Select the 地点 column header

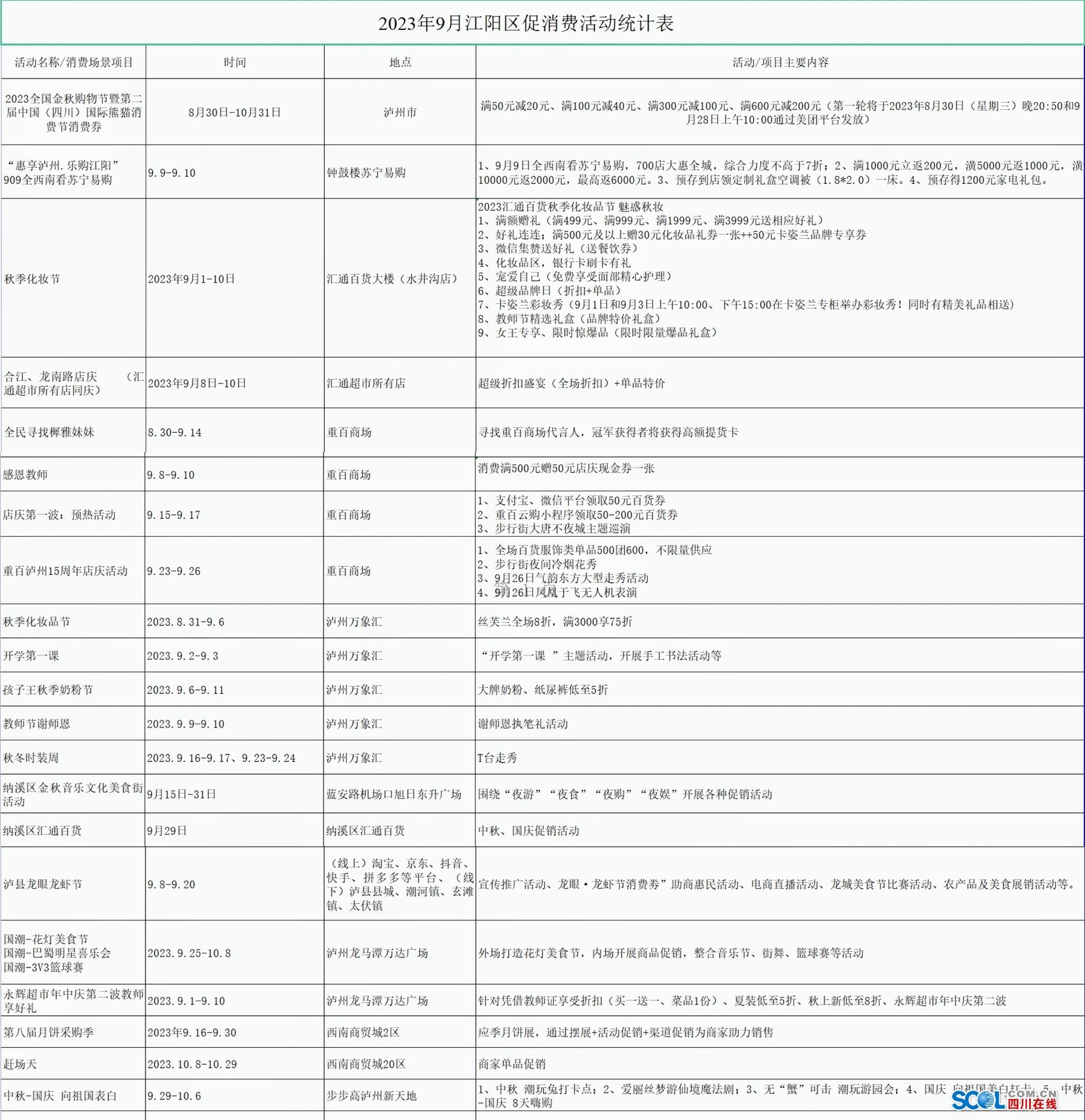(x=400, y=62)
